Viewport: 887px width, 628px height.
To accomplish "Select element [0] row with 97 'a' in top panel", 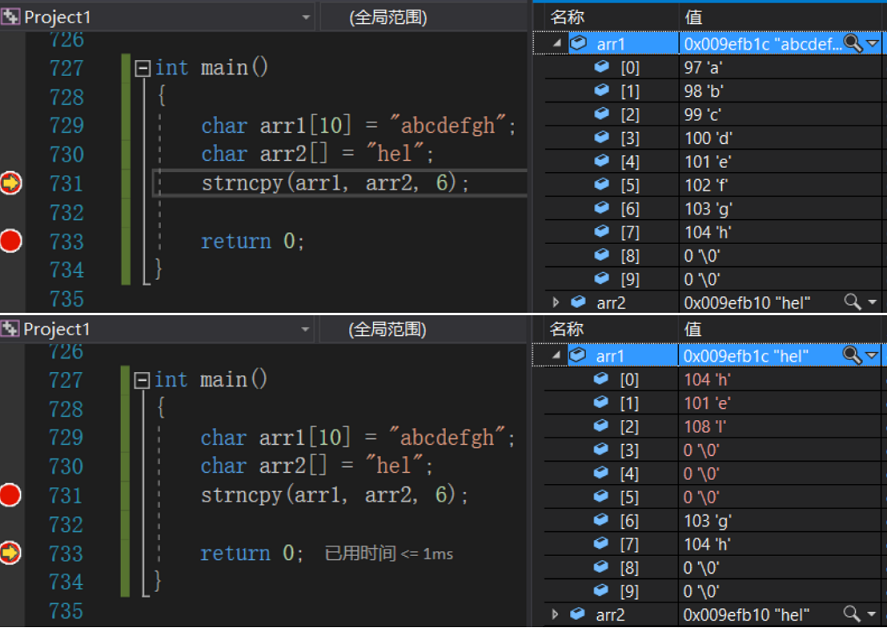I will point(713,67).
